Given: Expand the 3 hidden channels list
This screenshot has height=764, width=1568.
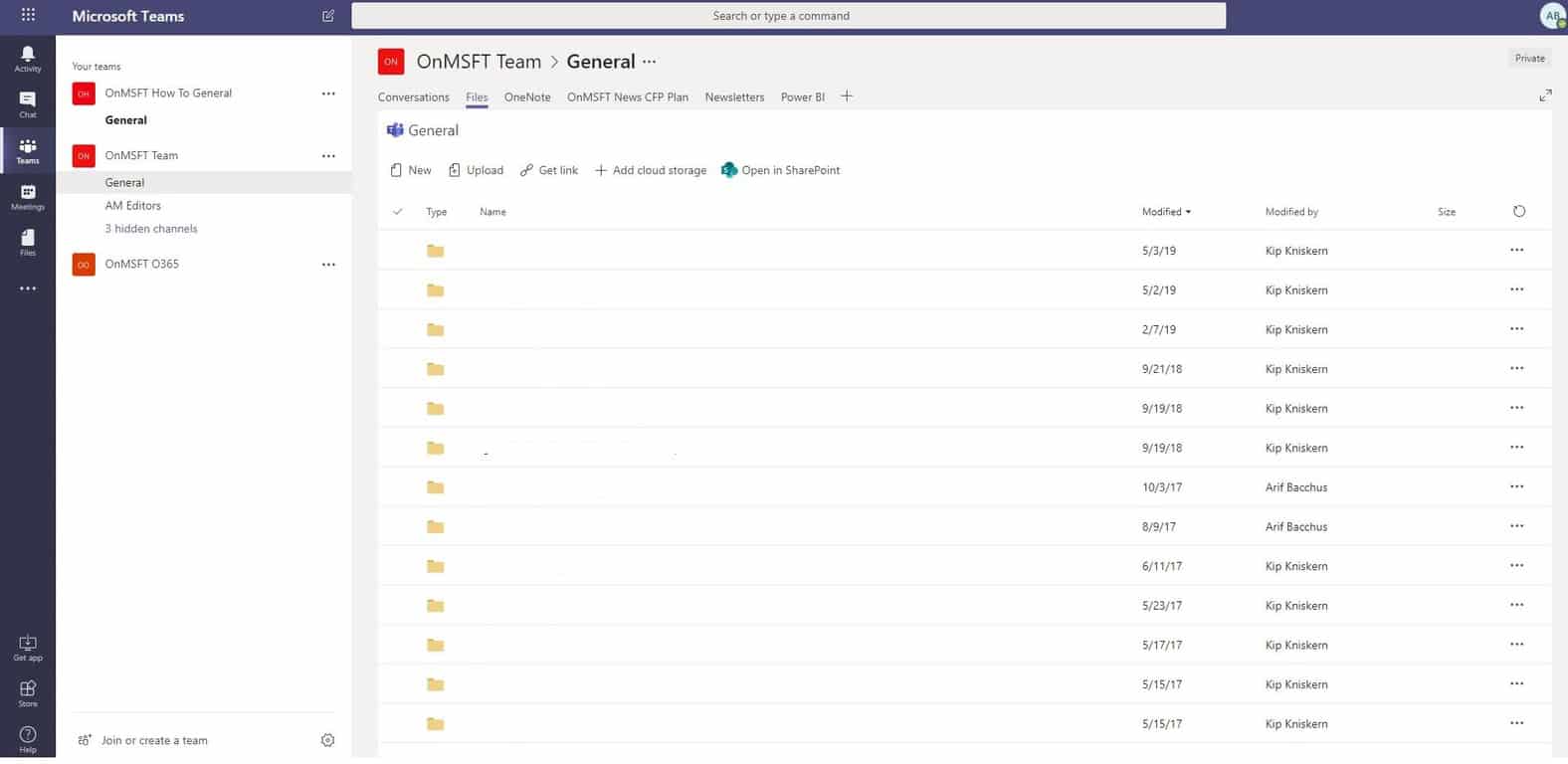Looking at the screenshot, I should pos(151,229).
